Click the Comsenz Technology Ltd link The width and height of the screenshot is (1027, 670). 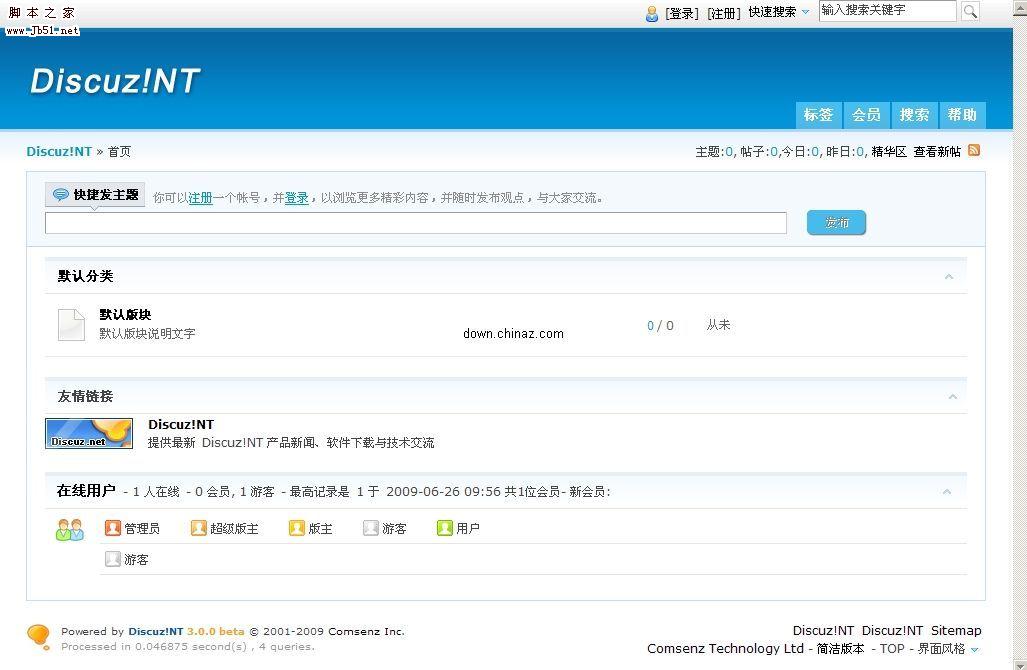tap(725, 648)
